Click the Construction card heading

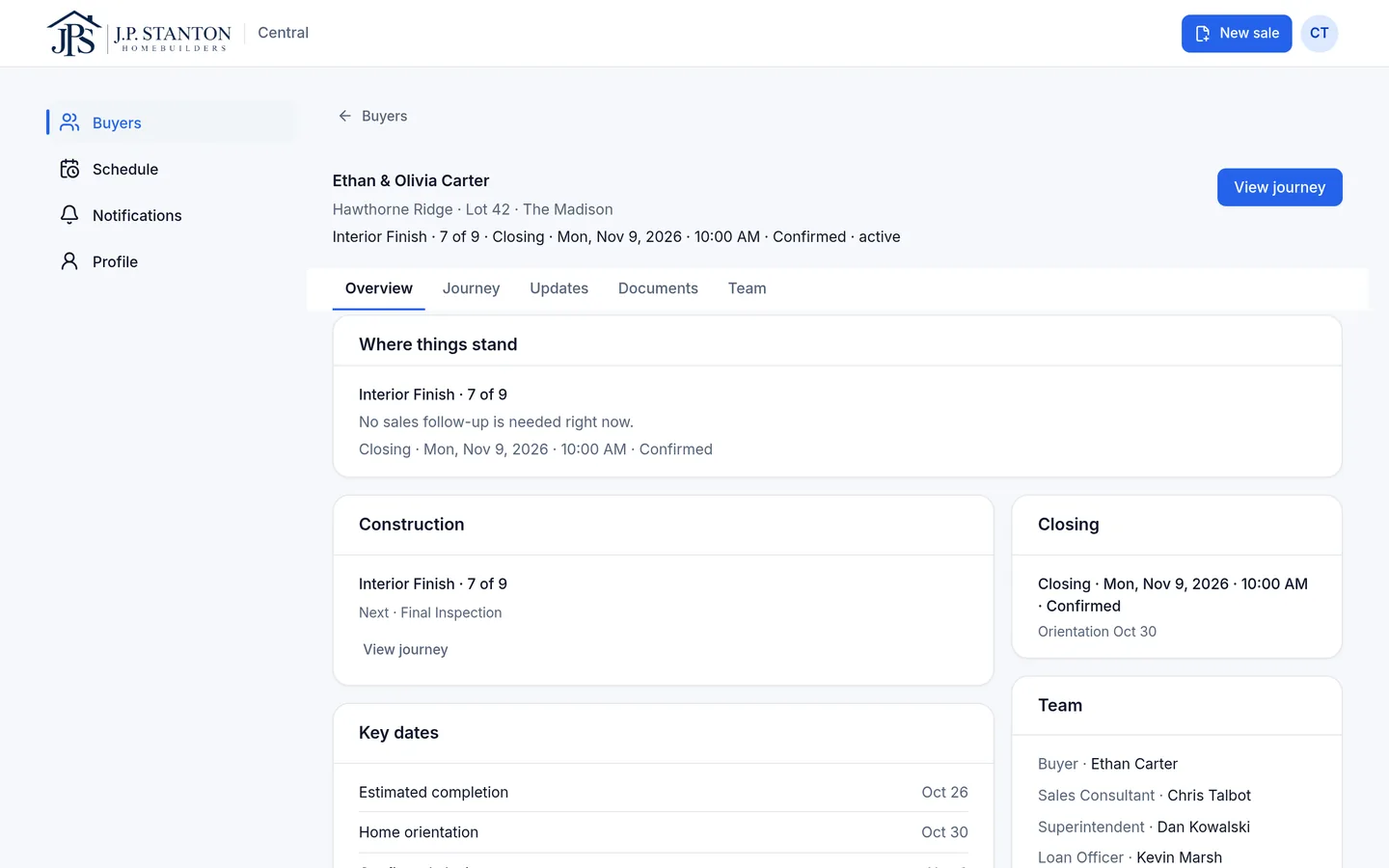[x=412, y=525]
